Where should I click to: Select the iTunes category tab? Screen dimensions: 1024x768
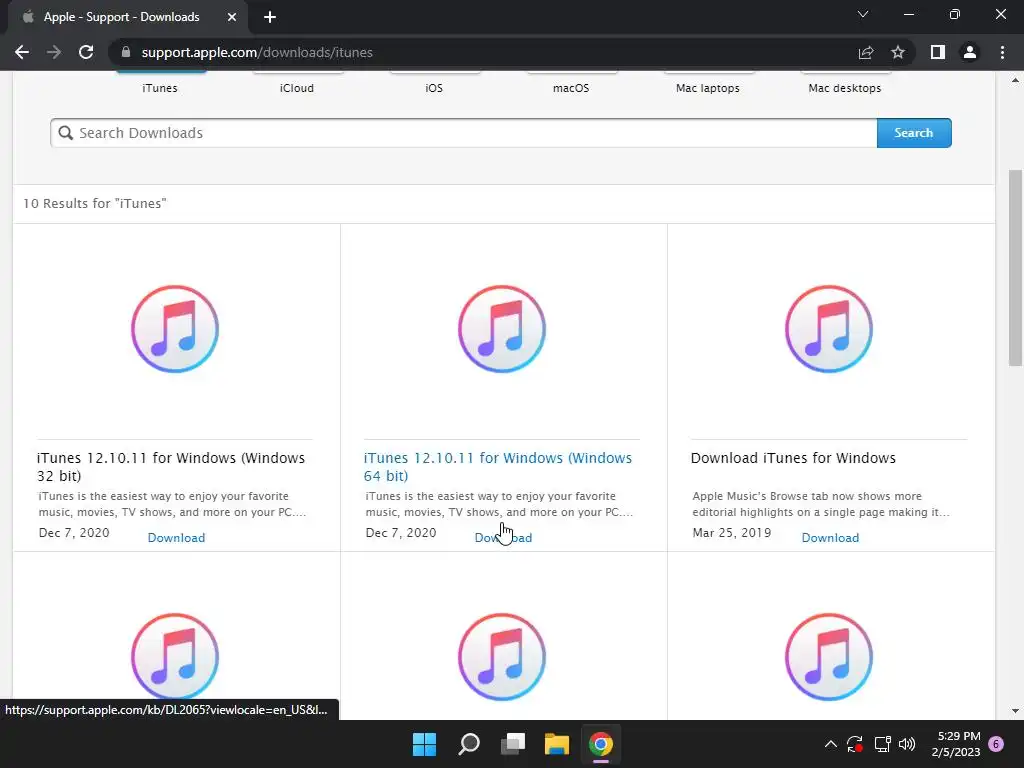pyautogui.click(x=160, y=88)
